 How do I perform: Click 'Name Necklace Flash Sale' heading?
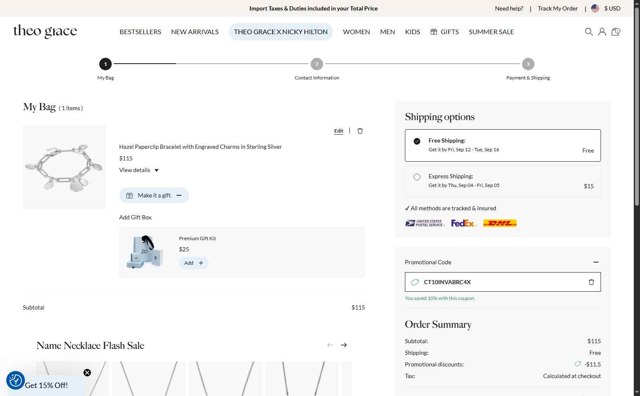coord(90,345)
